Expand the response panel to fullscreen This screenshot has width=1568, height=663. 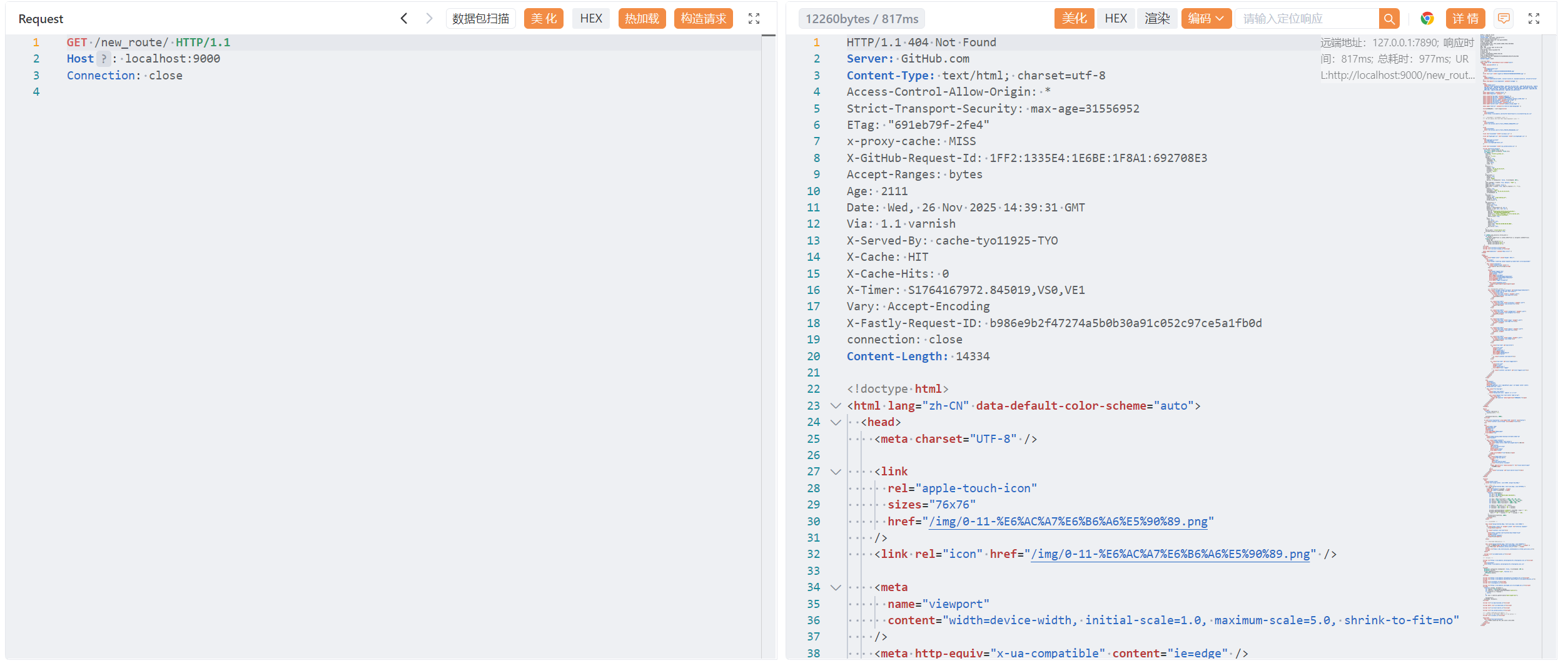click(x=1534, y=19)
